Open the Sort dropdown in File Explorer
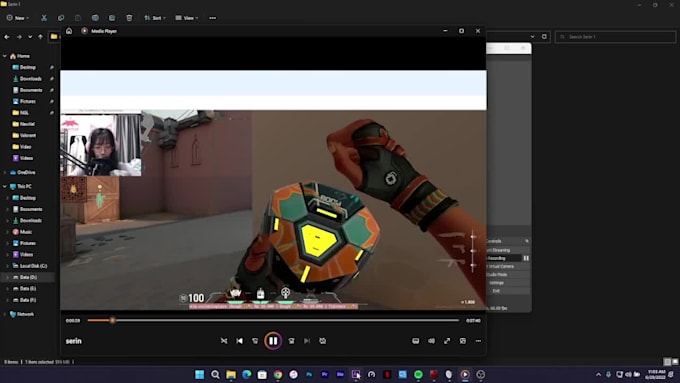 (155, 18)
